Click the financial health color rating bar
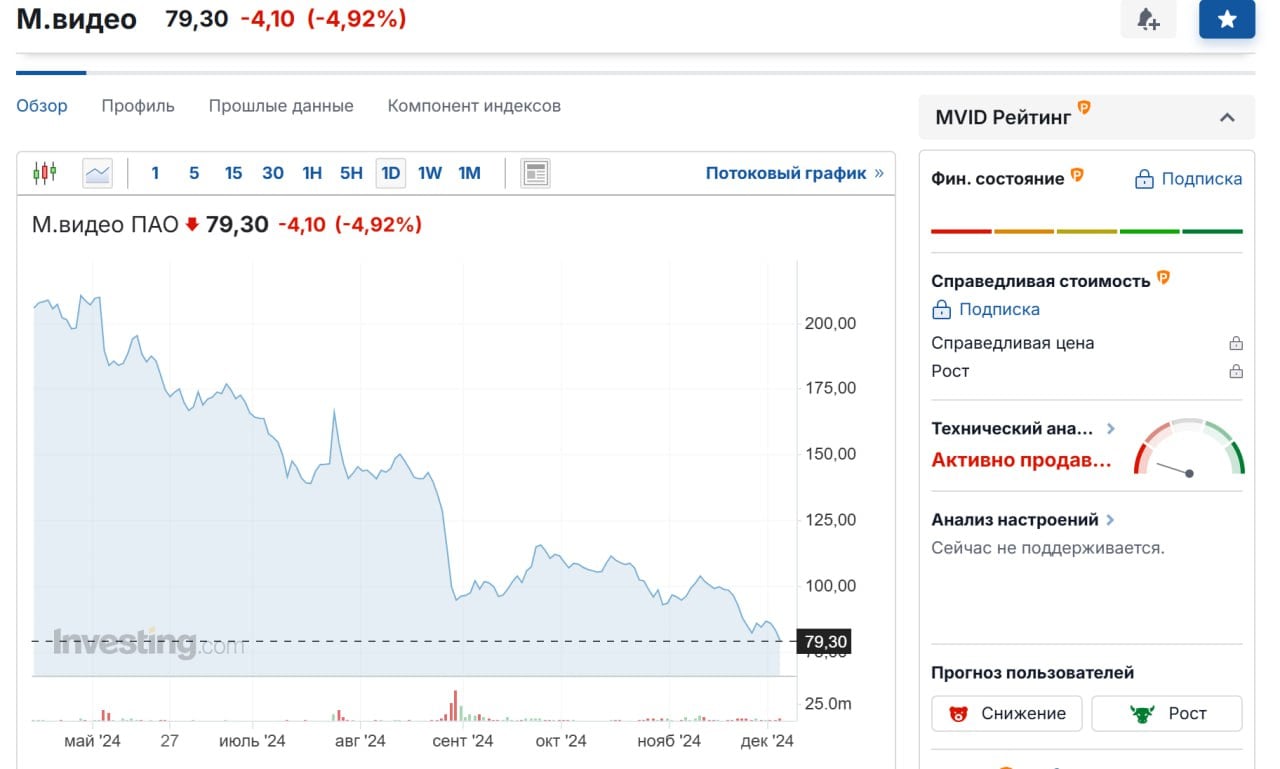Viewport: 1280px width, 769px height. [1087, 231]
